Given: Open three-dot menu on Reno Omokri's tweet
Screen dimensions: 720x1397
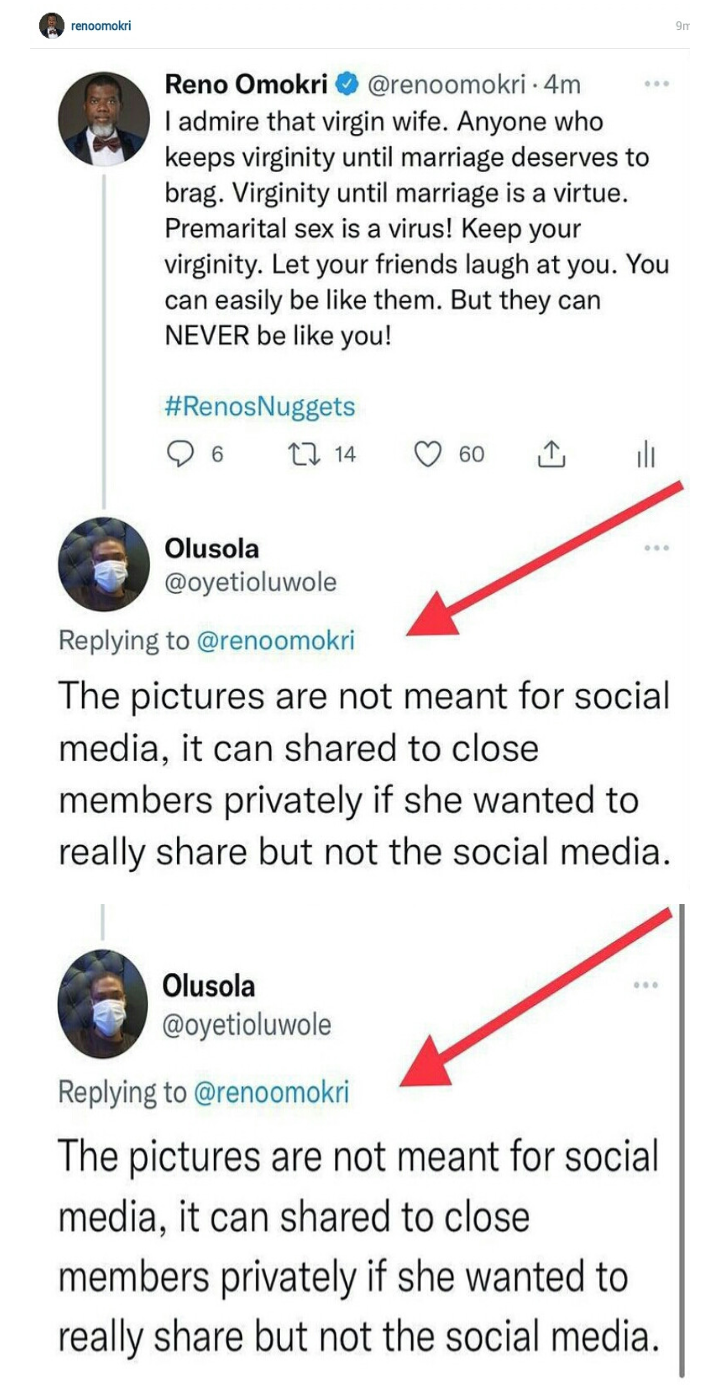Looking at the screenshot, I should point(656,85).
